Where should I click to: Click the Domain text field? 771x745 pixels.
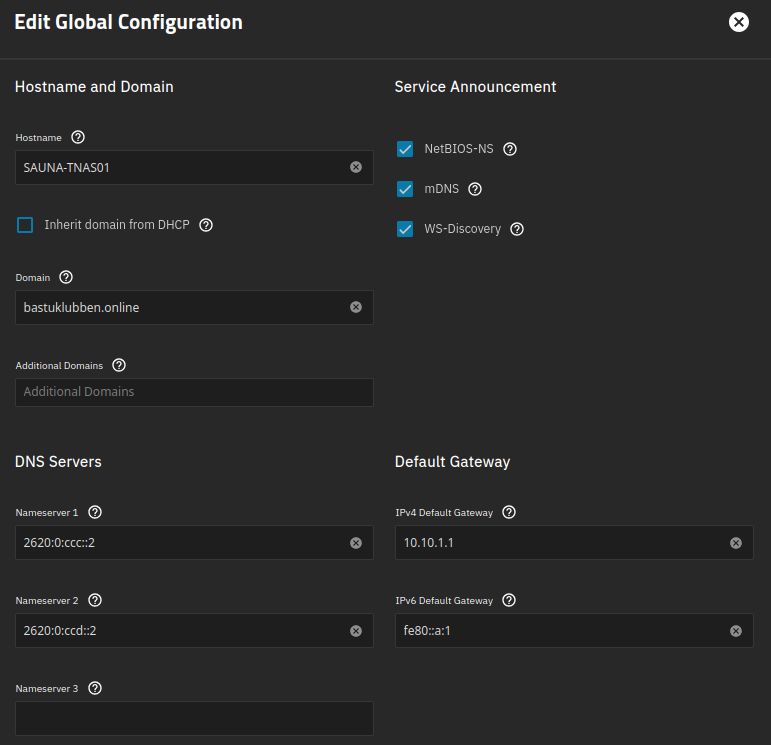coord(180,307)
